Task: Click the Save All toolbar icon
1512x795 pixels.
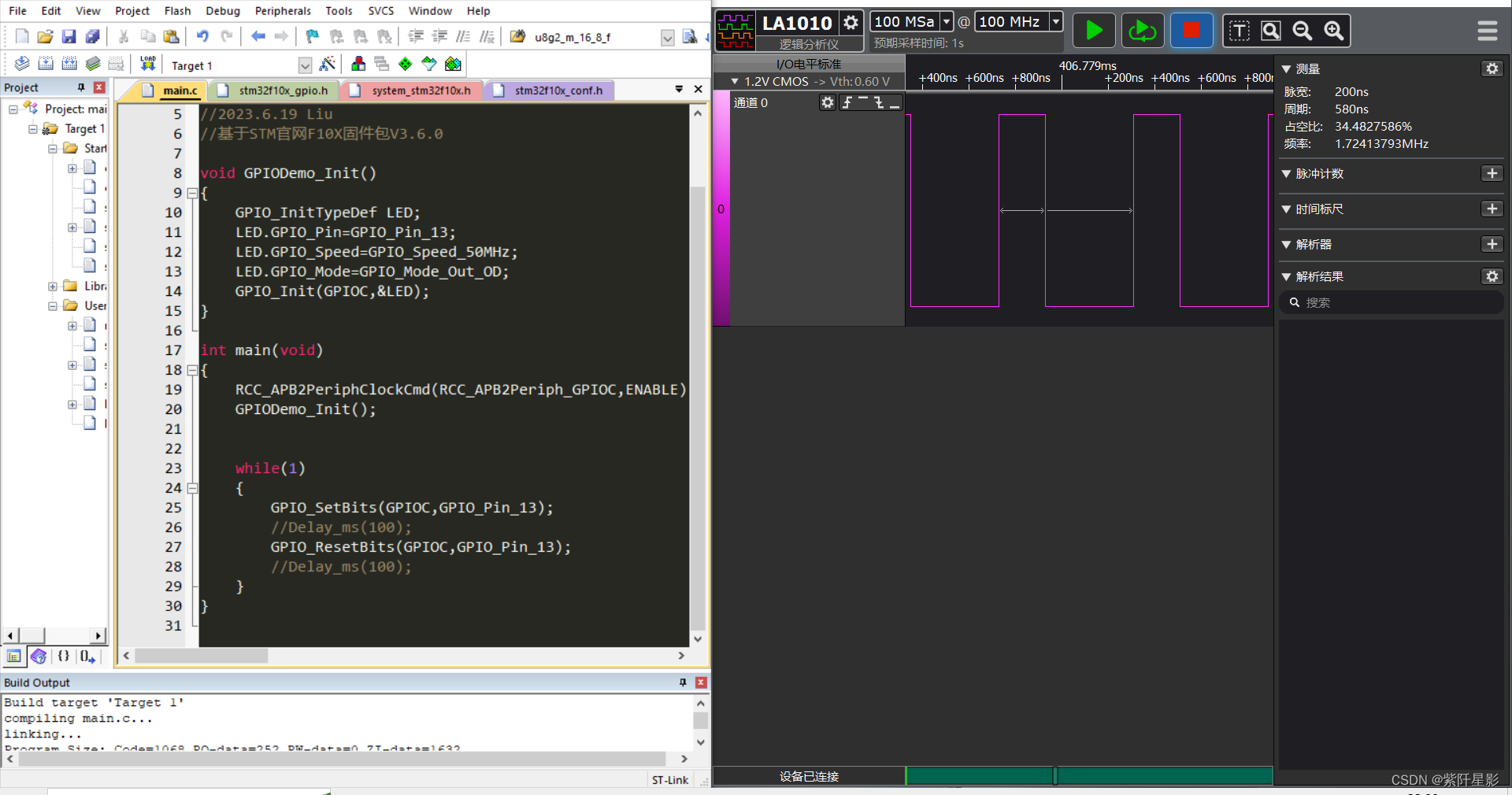Action: tap(93, 36)
